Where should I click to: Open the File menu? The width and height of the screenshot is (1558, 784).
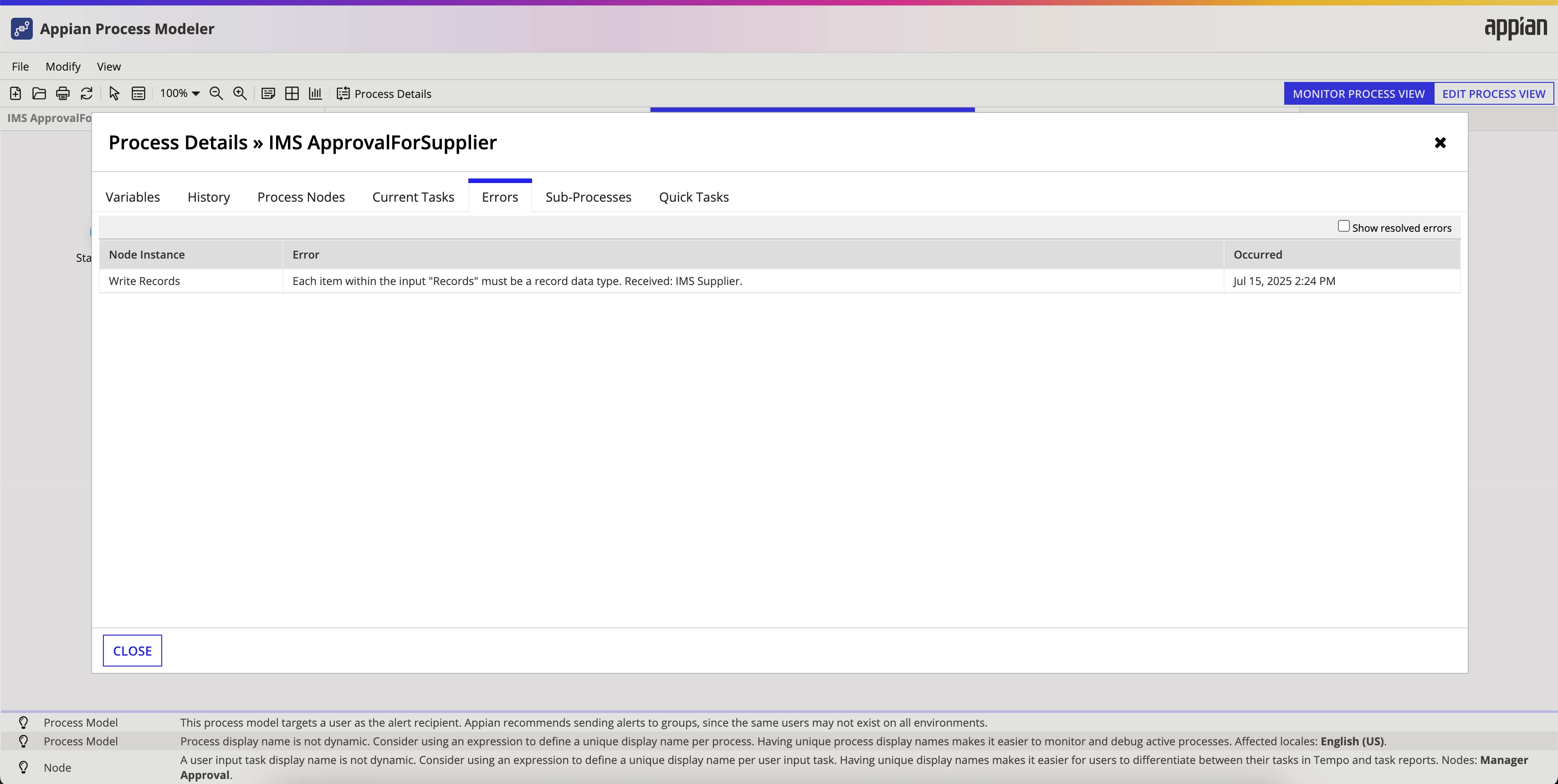tap(20, 66)
